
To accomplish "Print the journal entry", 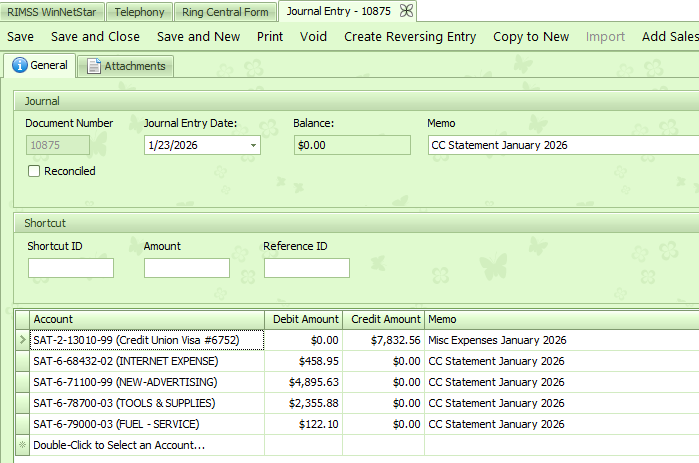I will 270,37.
